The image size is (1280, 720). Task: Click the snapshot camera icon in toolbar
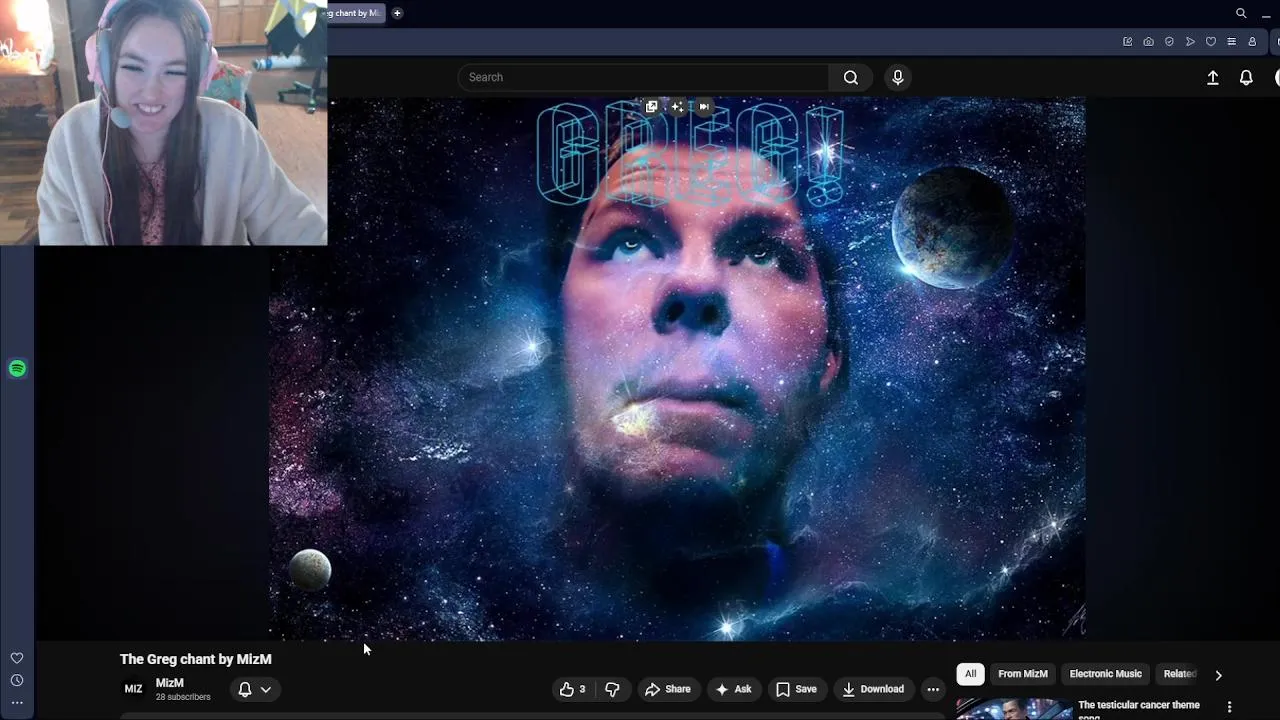pyautogui.click(x=1148, y=42)
